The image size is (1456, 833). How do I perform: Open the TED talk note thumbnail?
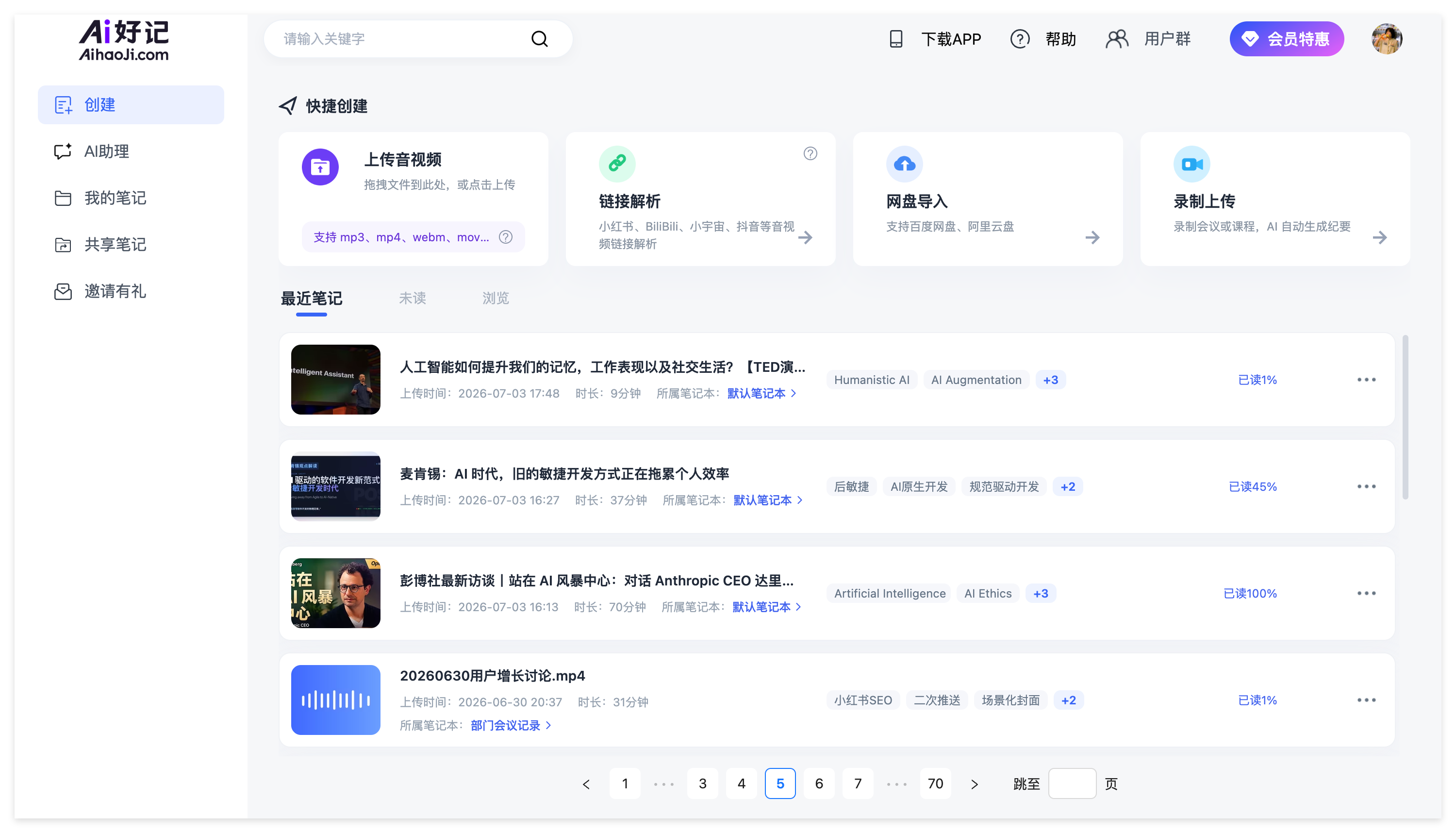(336, 379)
